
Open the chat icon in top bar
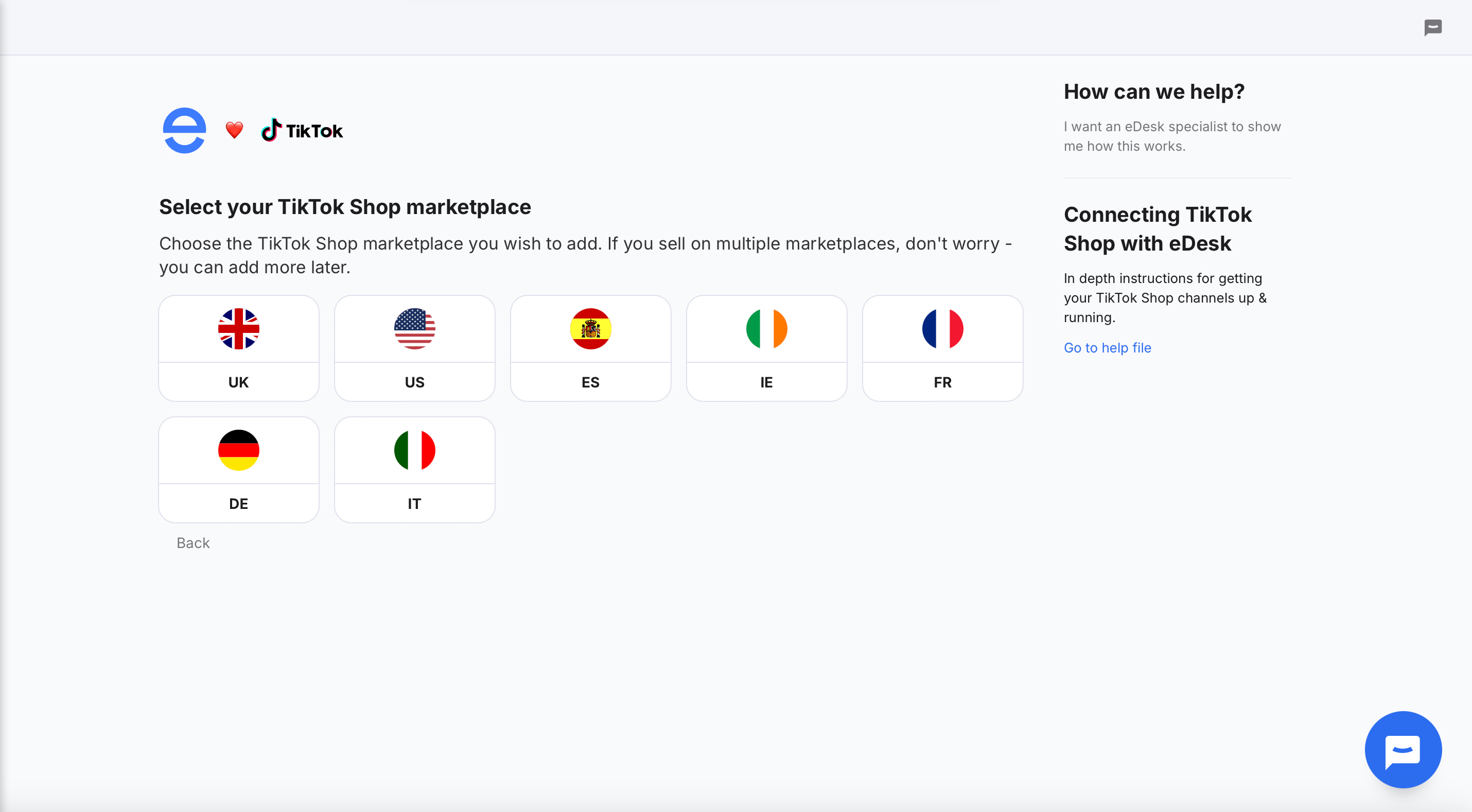1432,27
